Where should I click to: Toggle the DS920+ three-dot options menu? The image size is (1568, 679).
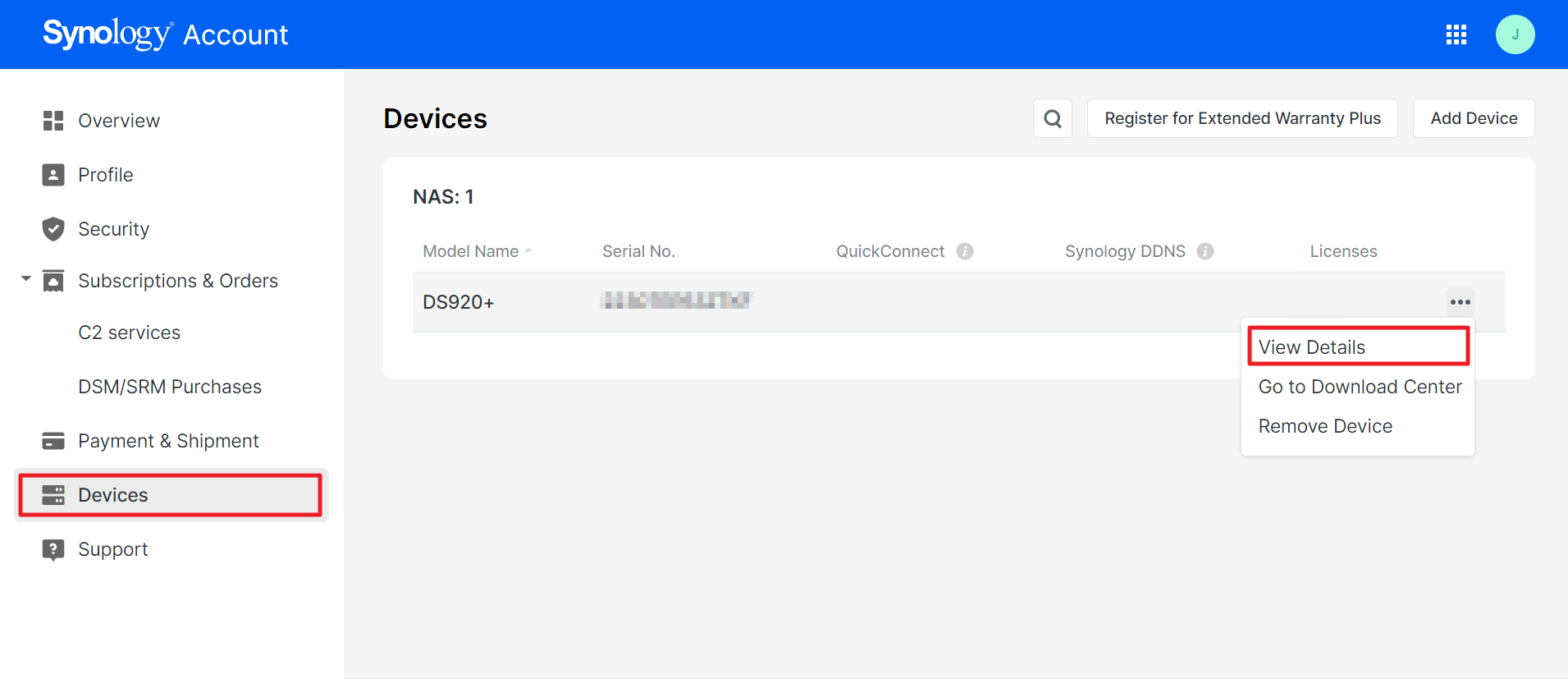[1460, 302]
